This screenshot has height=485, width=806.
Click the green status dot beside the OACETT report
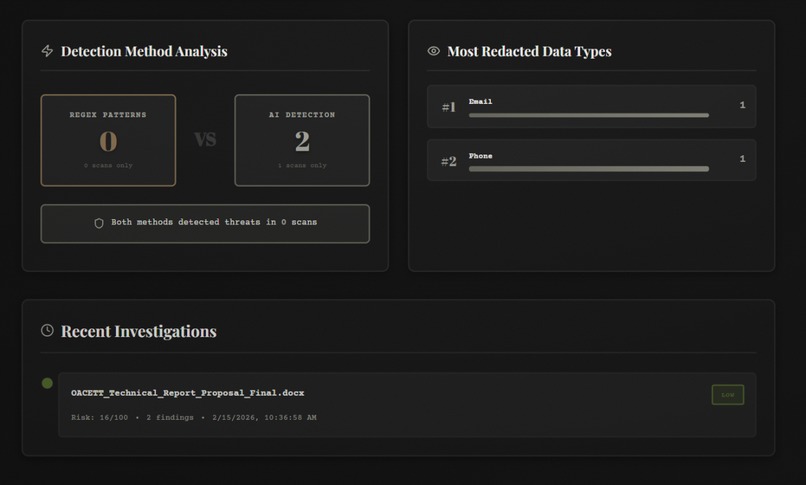pyautogui.click(x=47, y=383)
